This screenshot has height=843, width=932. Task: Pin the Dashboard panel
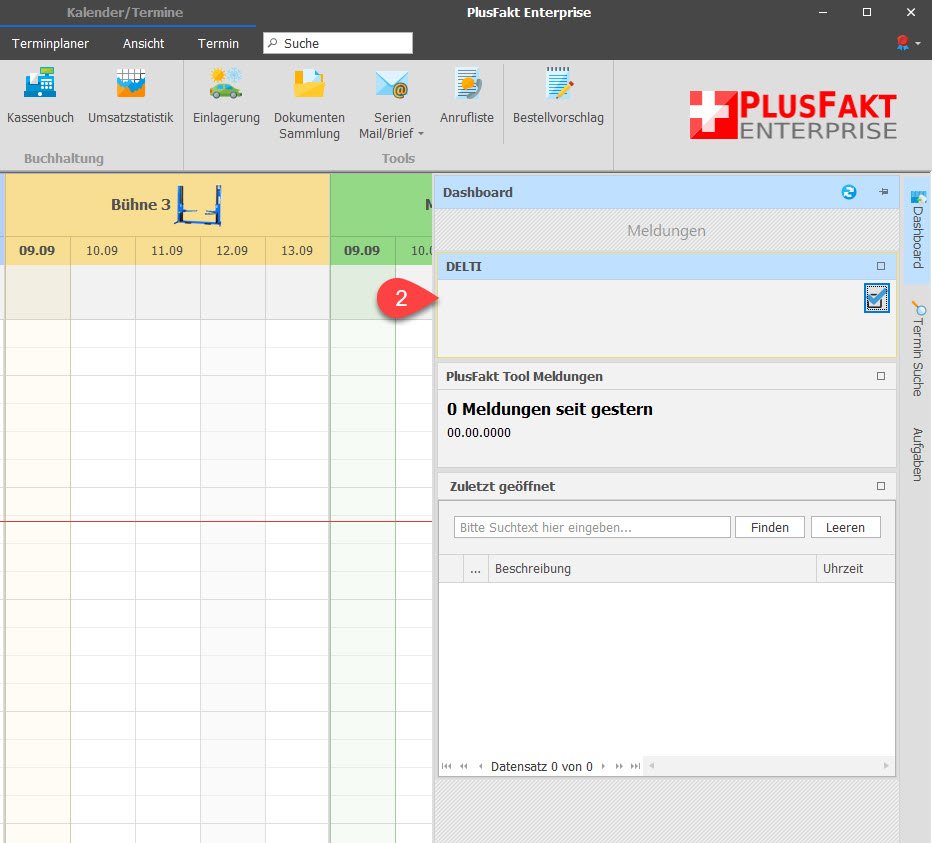[x=884, y=192]
